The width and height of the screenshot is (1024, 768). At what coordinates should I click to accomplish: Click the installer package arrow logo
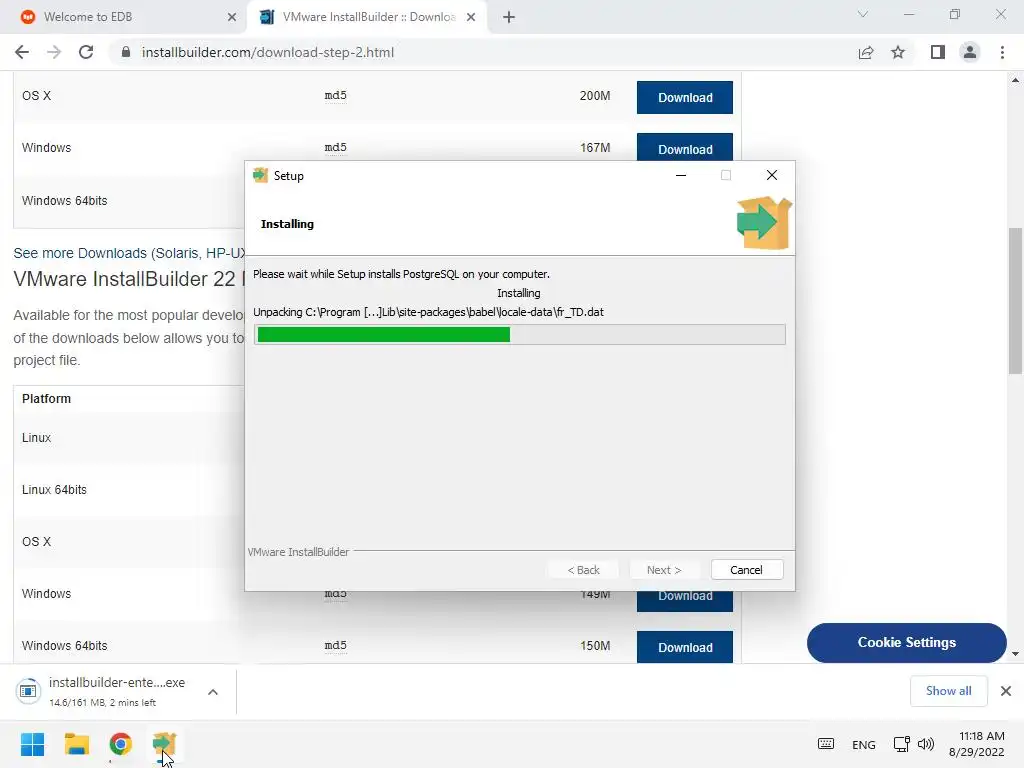(x=764, y=223)
